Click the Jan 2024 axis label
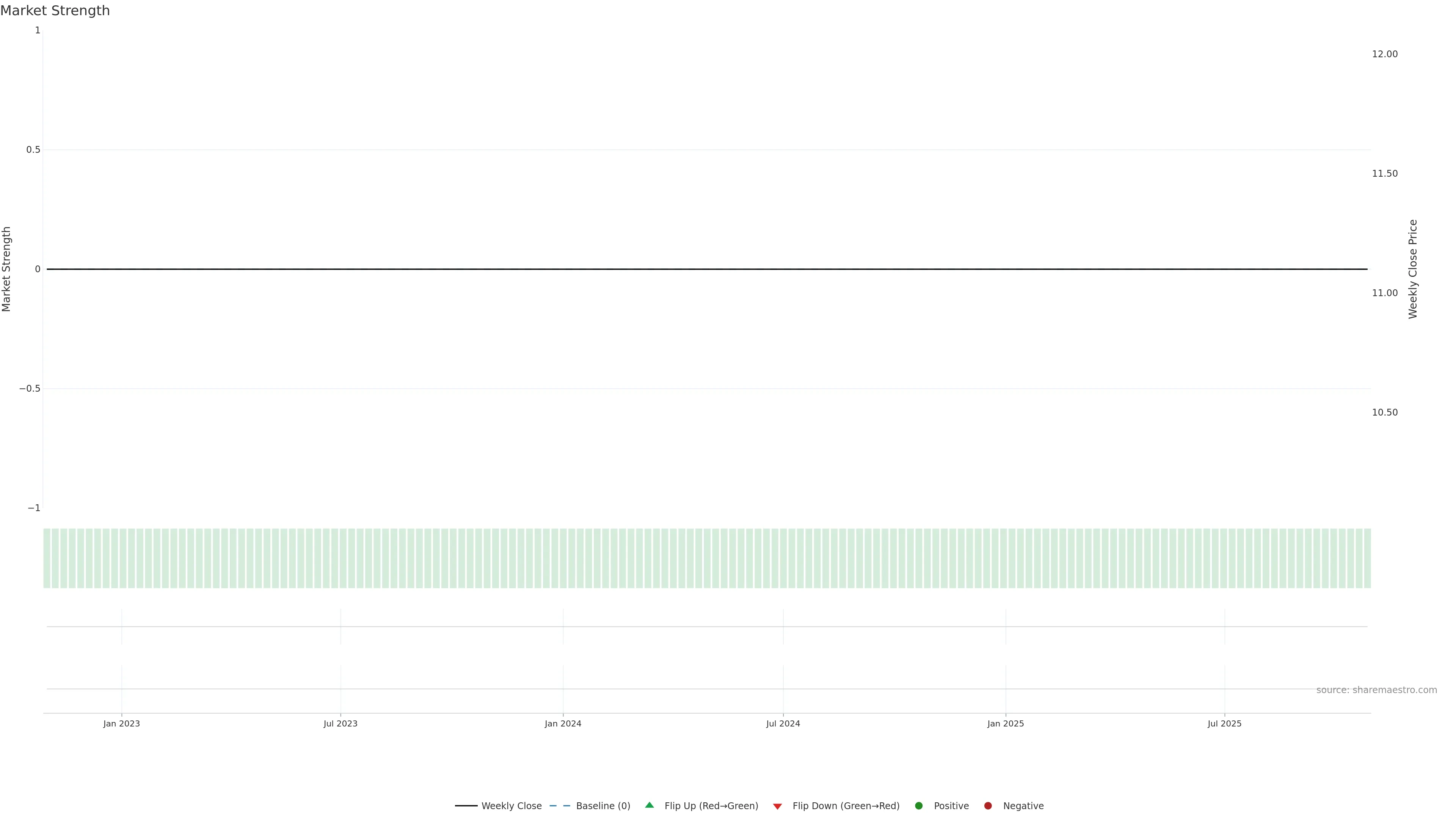 563,723
